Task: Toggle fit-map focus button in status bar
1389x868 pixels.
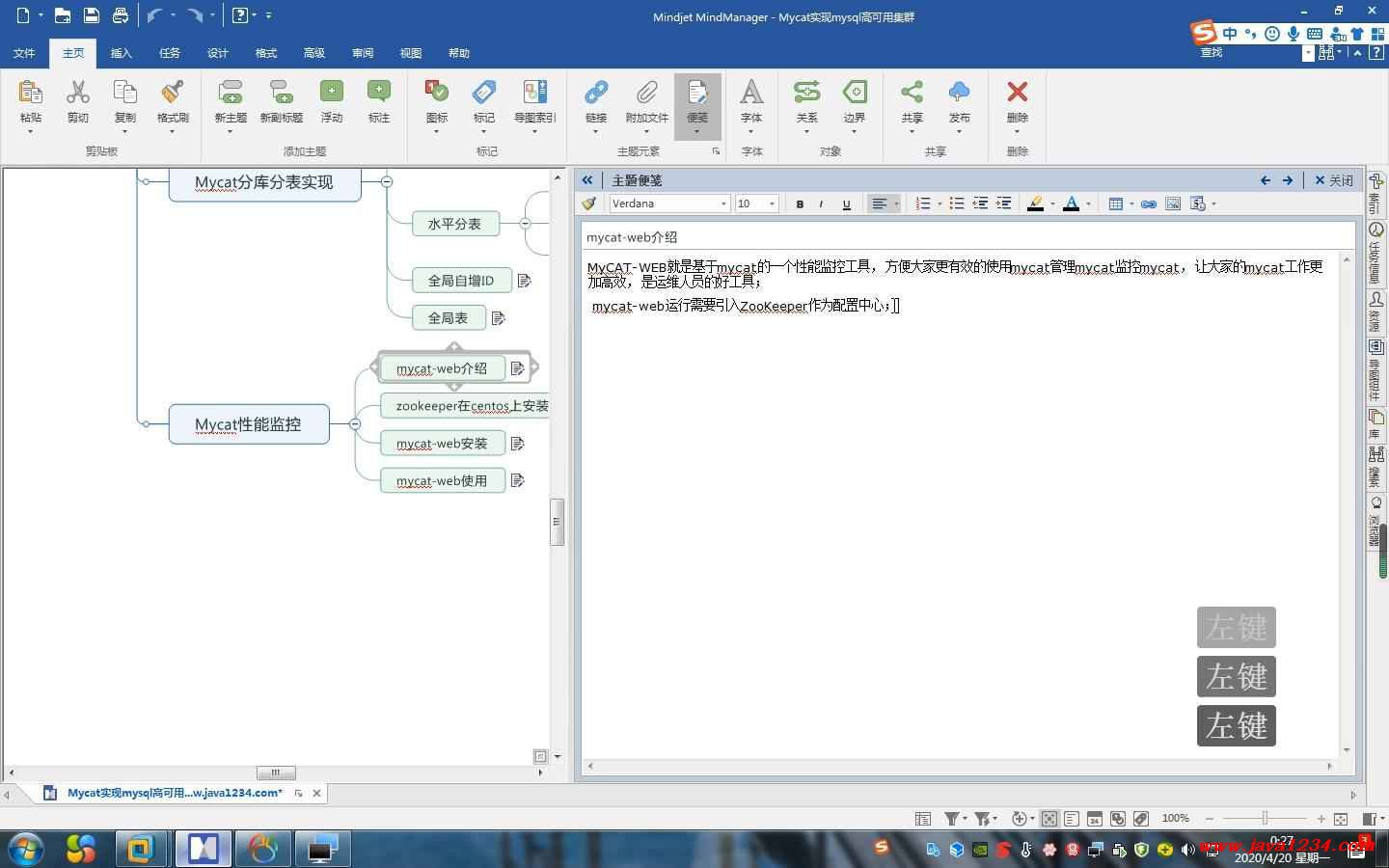Action: (1049, 819)
